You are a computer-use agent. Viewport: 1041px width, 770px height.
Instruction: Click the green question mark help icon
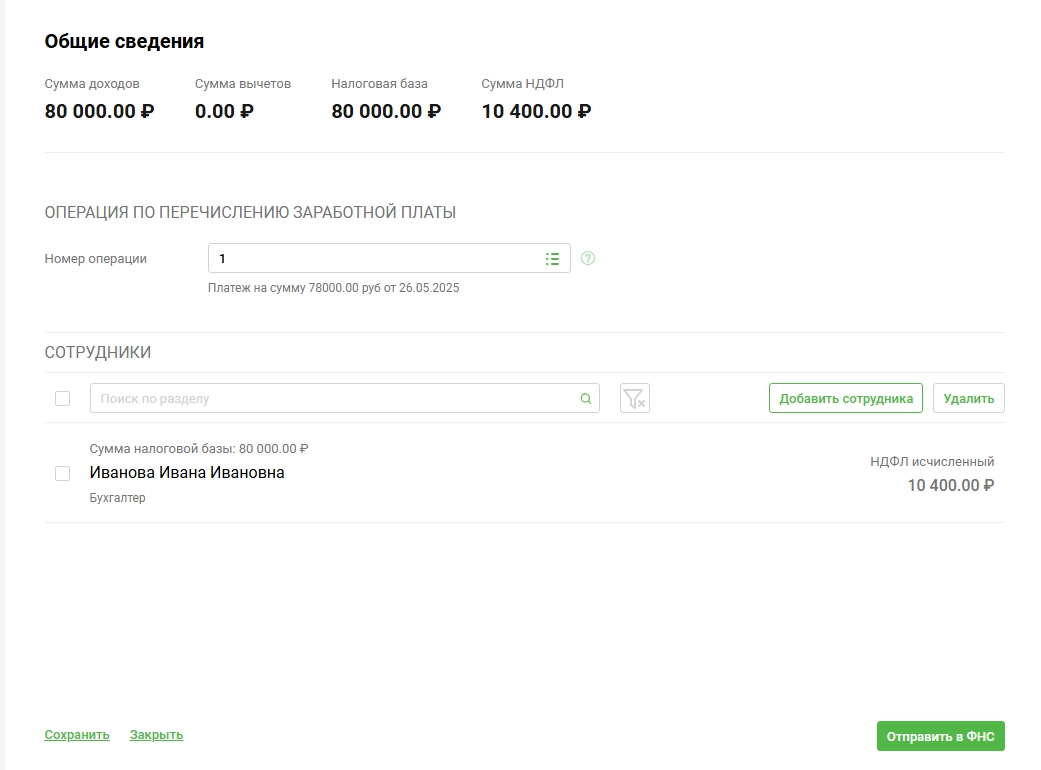pos(588,258)
